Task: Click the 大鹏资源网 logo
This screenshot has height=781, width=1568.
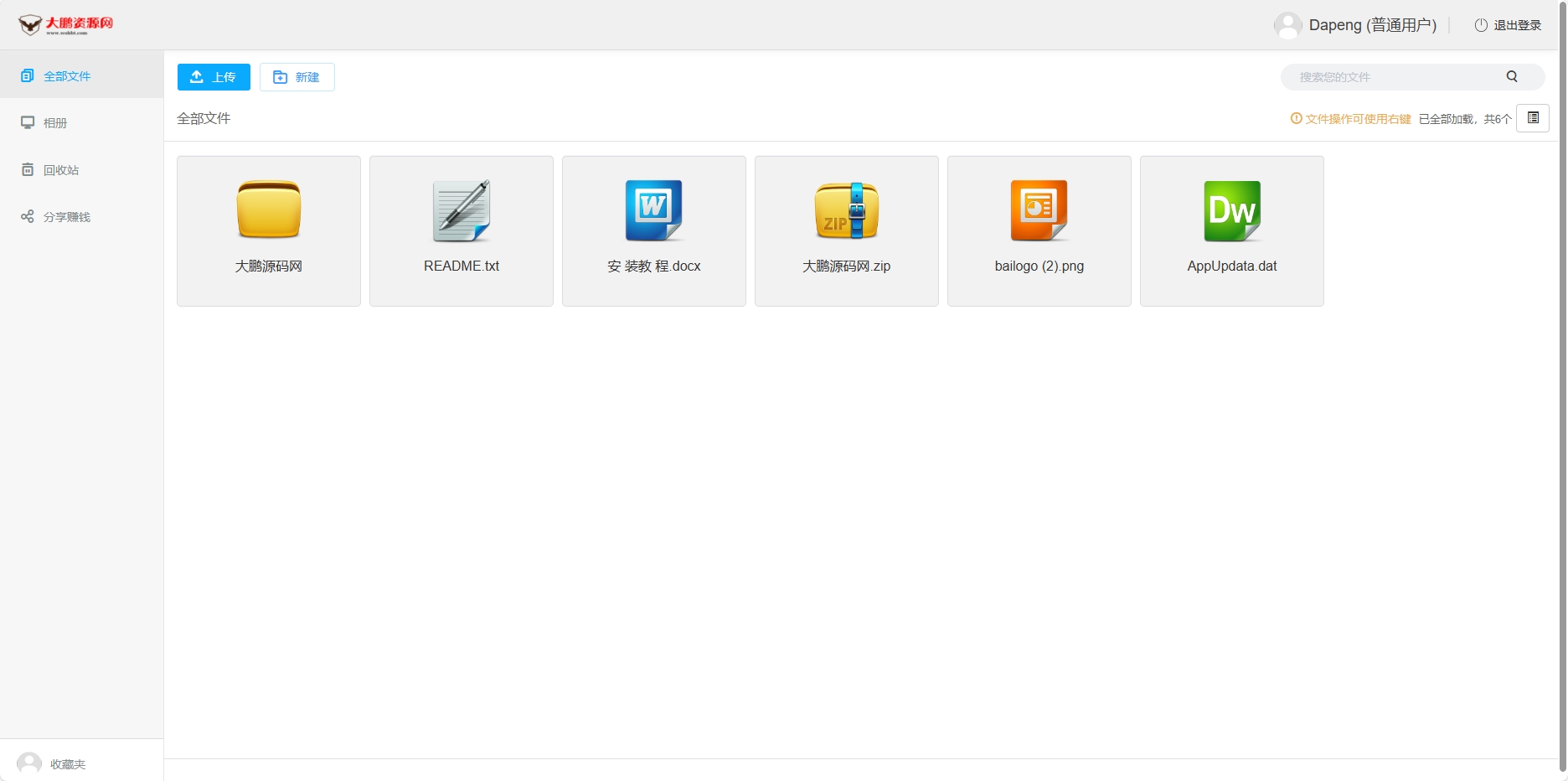Action: tap(66, 25)
